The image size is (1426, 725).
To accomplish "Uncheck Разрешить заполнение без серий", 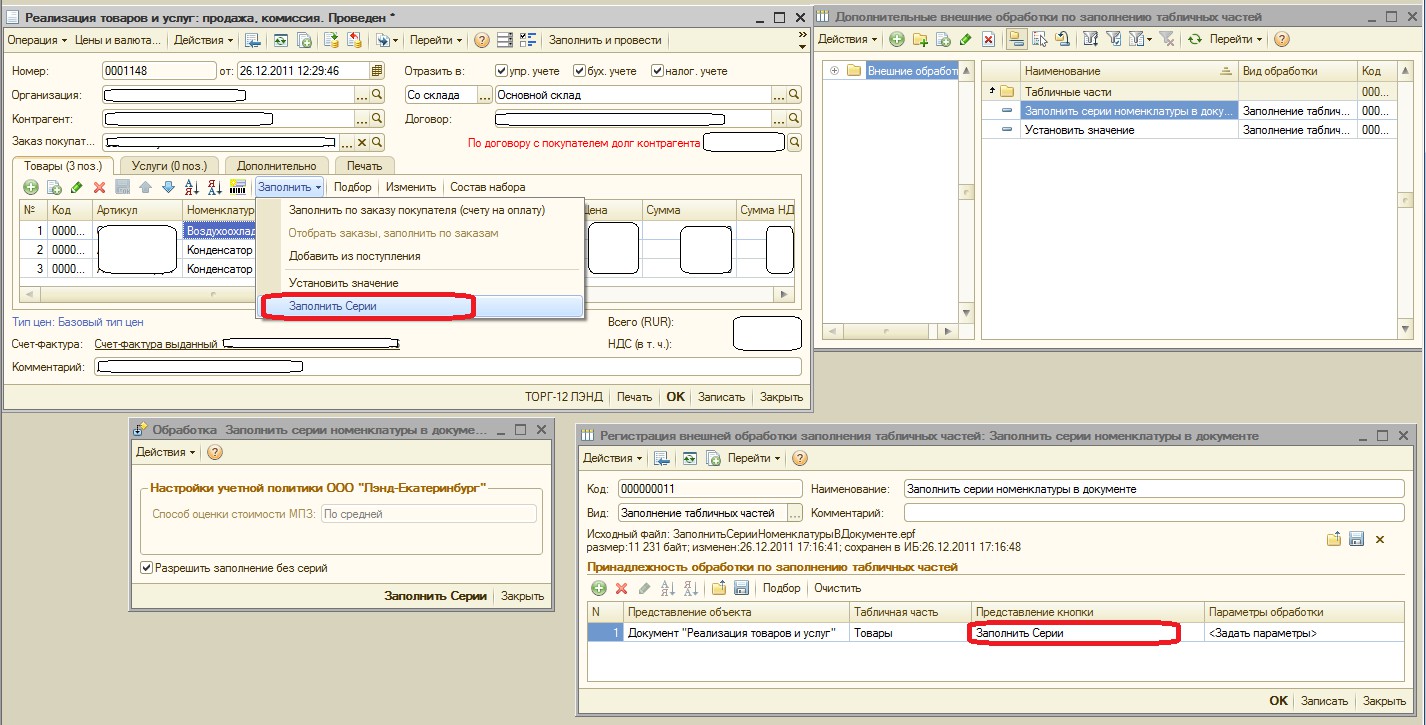I will (x=147, y=568).
